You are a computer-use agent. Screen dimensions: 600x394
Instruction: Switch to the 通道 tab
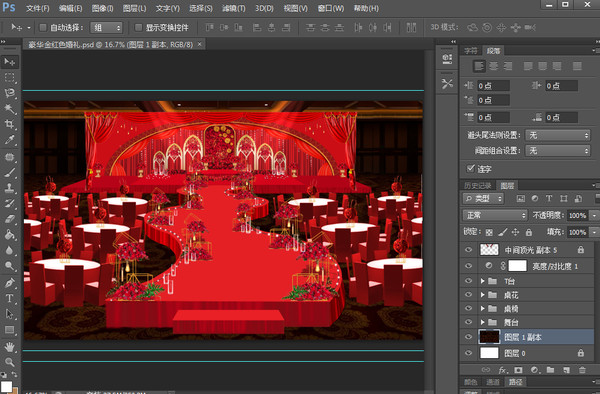click(493, 382)
